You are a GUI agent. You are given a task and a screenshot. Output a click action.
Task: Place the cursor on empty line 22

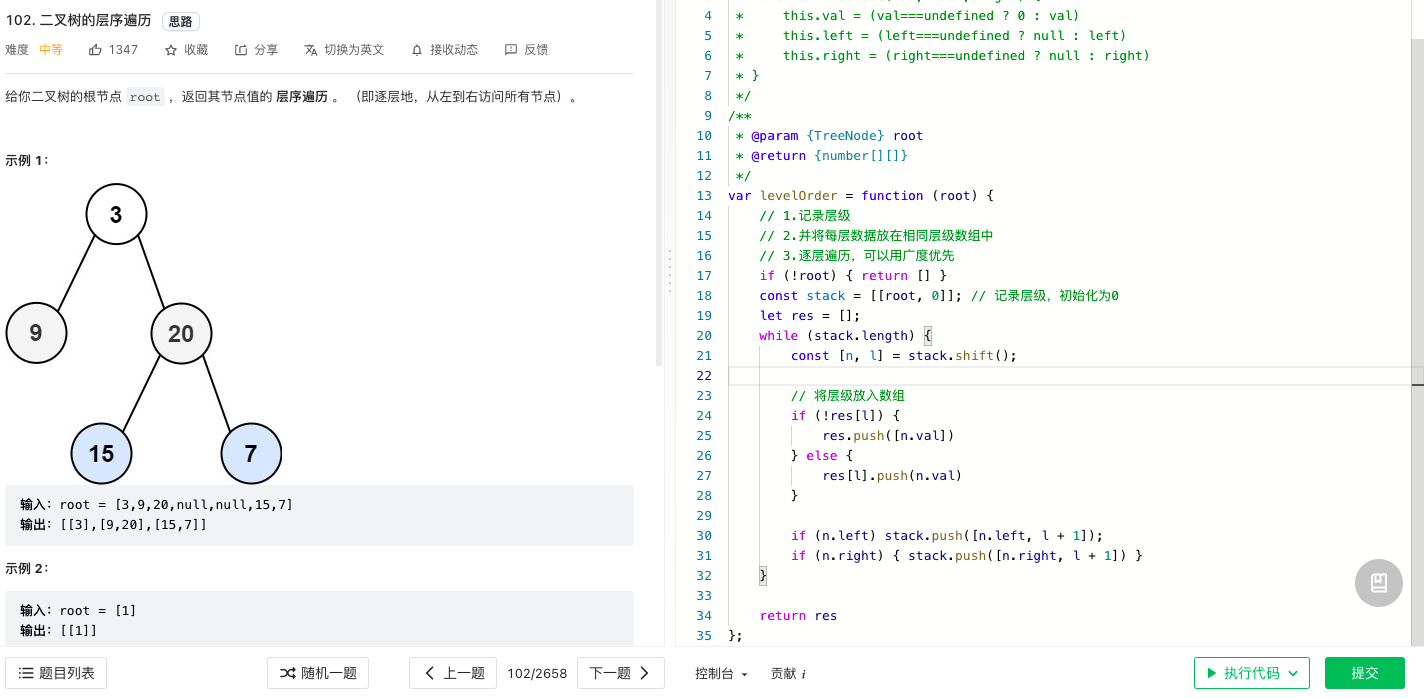tap(1070, 376)
